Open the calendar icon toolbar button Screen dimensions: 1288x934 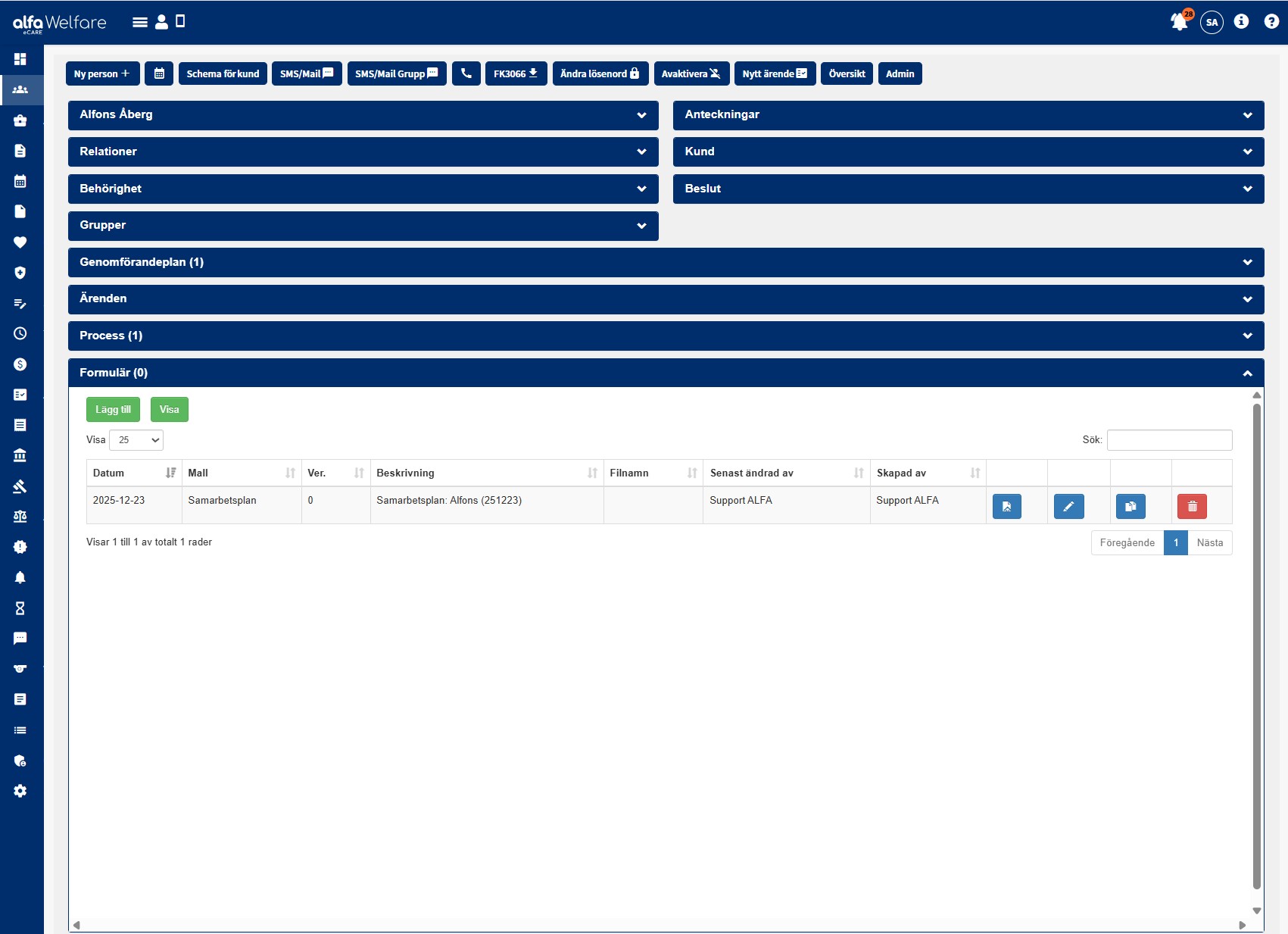(x=159, y=73)
